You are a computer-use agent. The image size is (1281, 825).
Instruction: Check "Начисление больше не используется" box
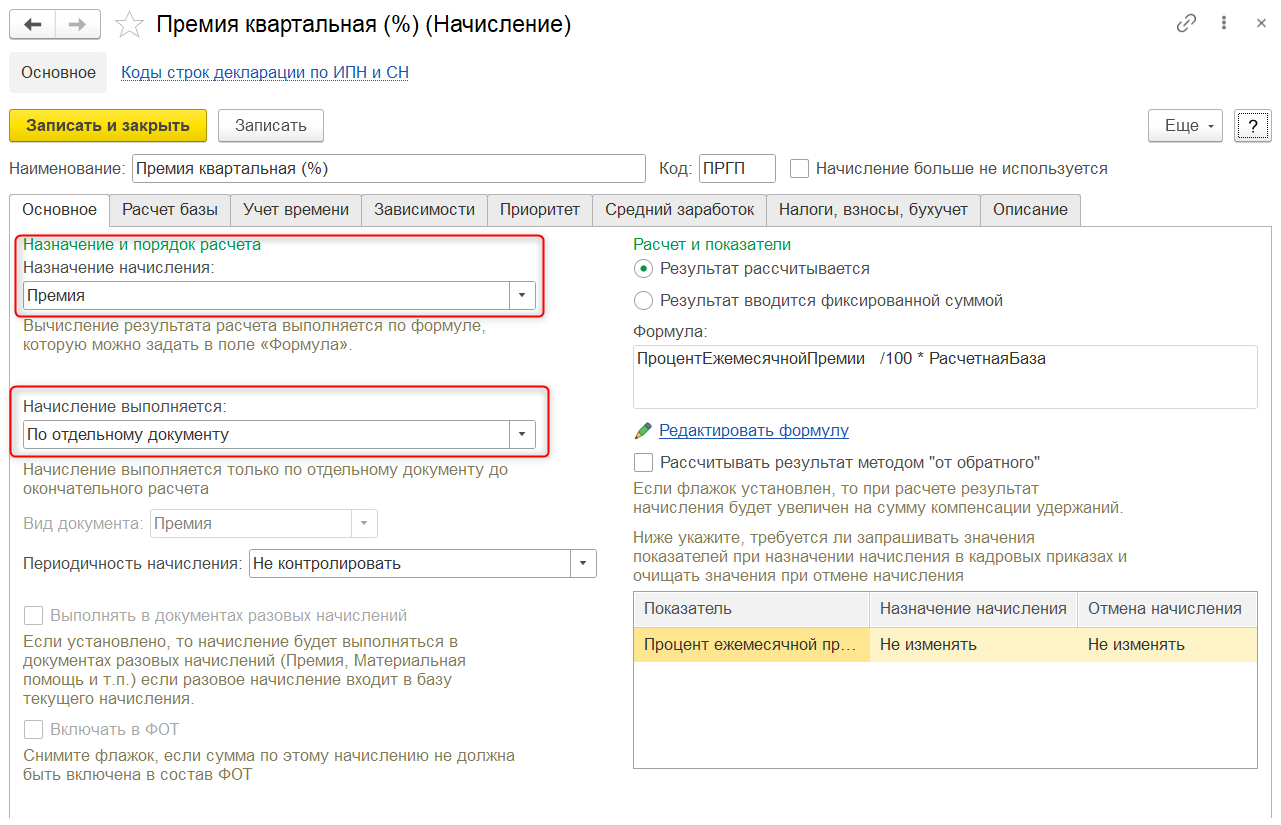(x=799, y=169)
